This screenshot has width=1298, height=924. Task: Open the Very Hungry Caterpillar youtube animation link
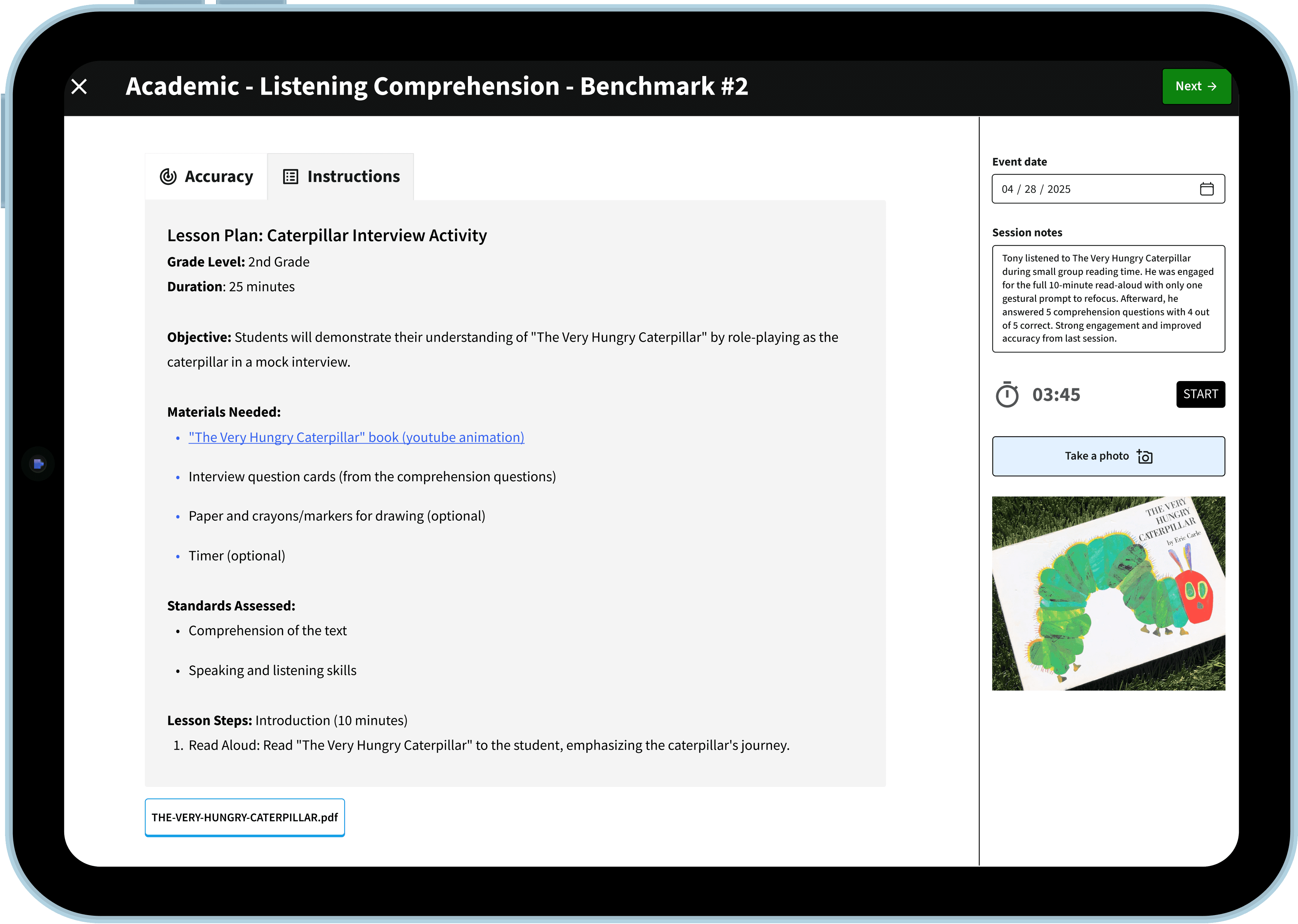pos(356,437)
